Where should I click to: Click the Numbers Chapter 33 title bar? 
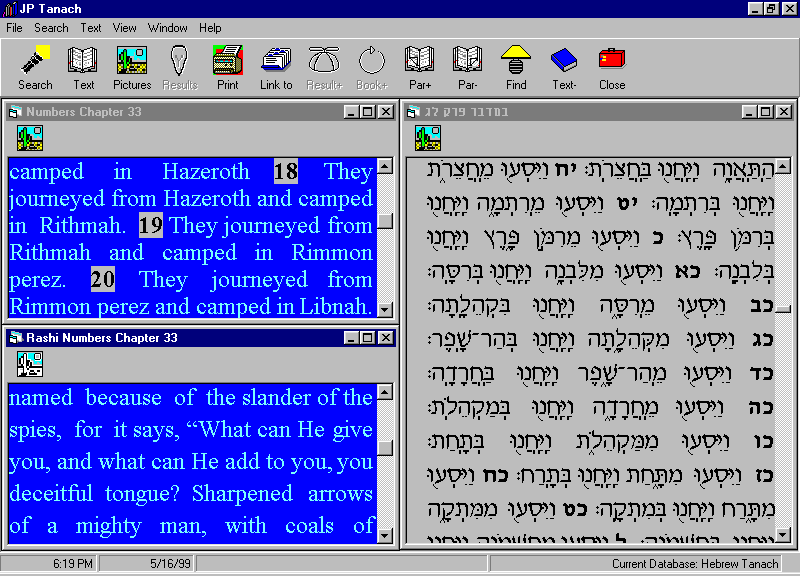point(201,112)
